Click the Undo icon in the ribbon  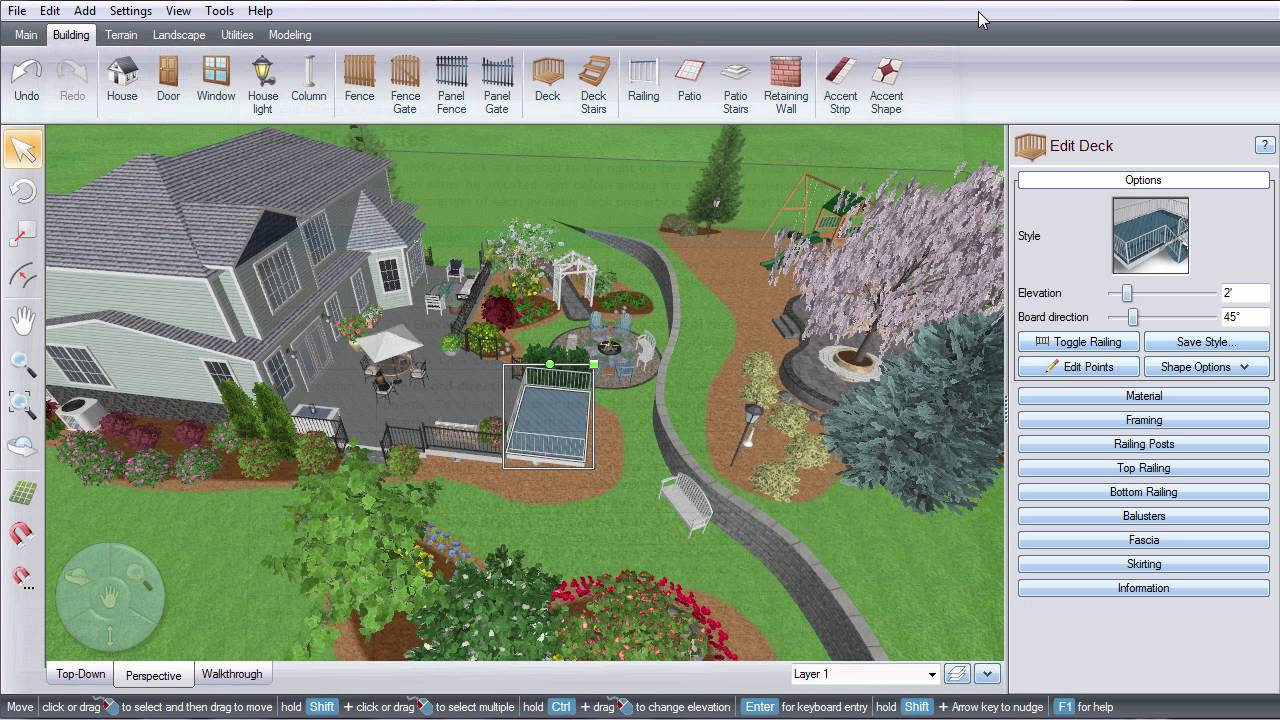27,80
